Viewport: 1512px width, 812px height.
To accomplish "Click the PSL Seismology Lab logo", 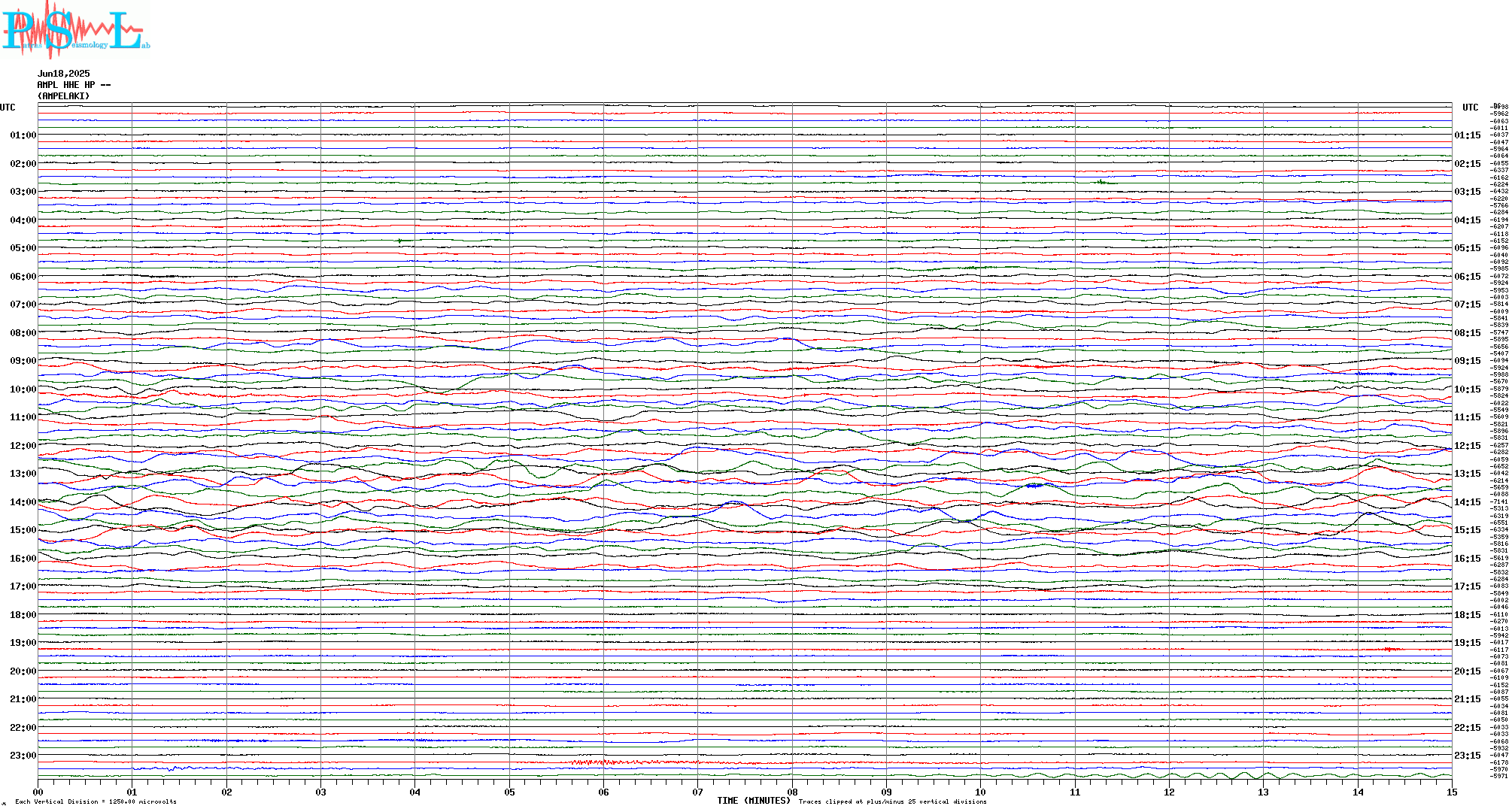I will 75,29.
